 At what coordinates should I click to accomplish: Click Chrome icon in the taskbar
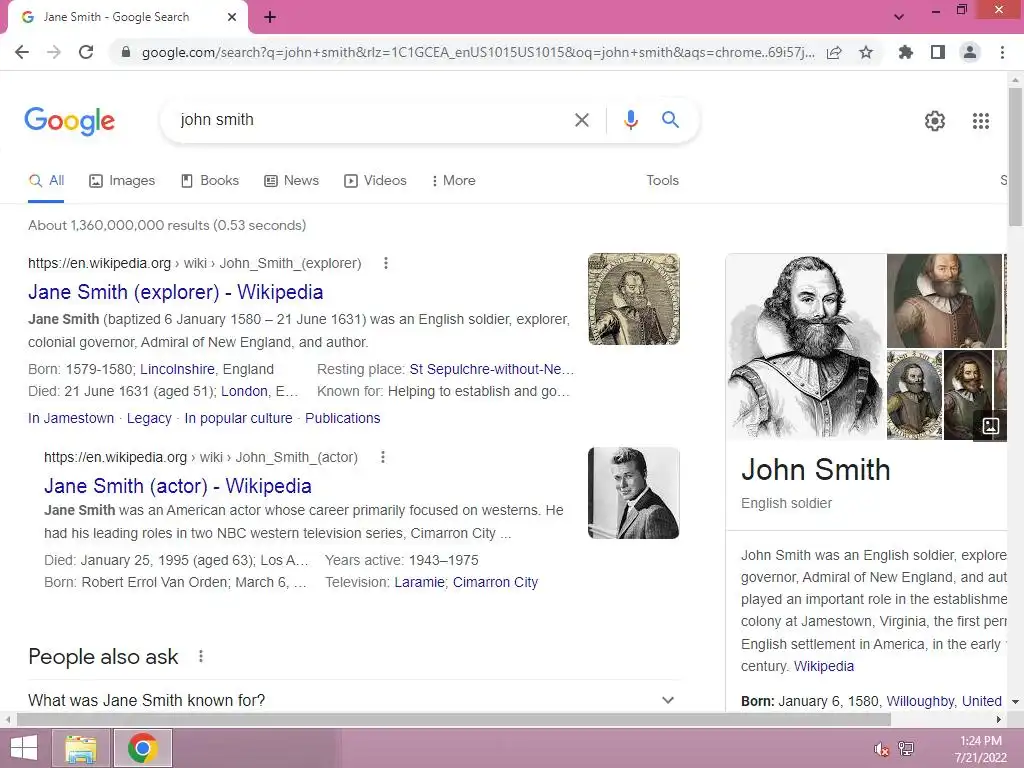click(x=143, y=748)
